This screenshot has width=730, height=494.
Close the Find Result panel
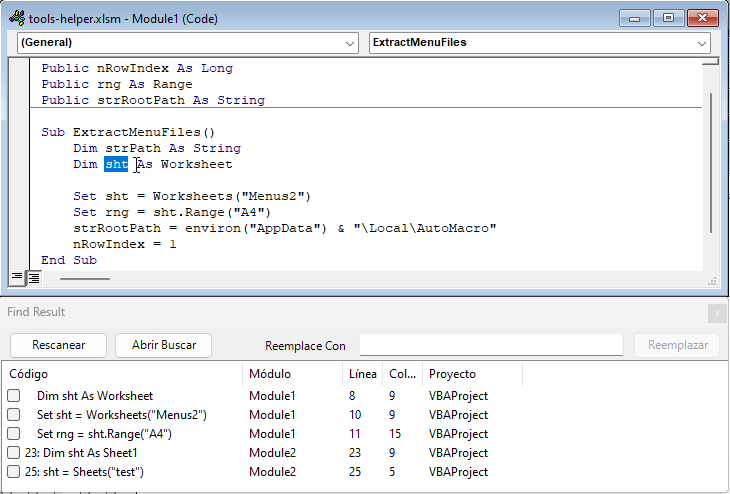(717, 313)
